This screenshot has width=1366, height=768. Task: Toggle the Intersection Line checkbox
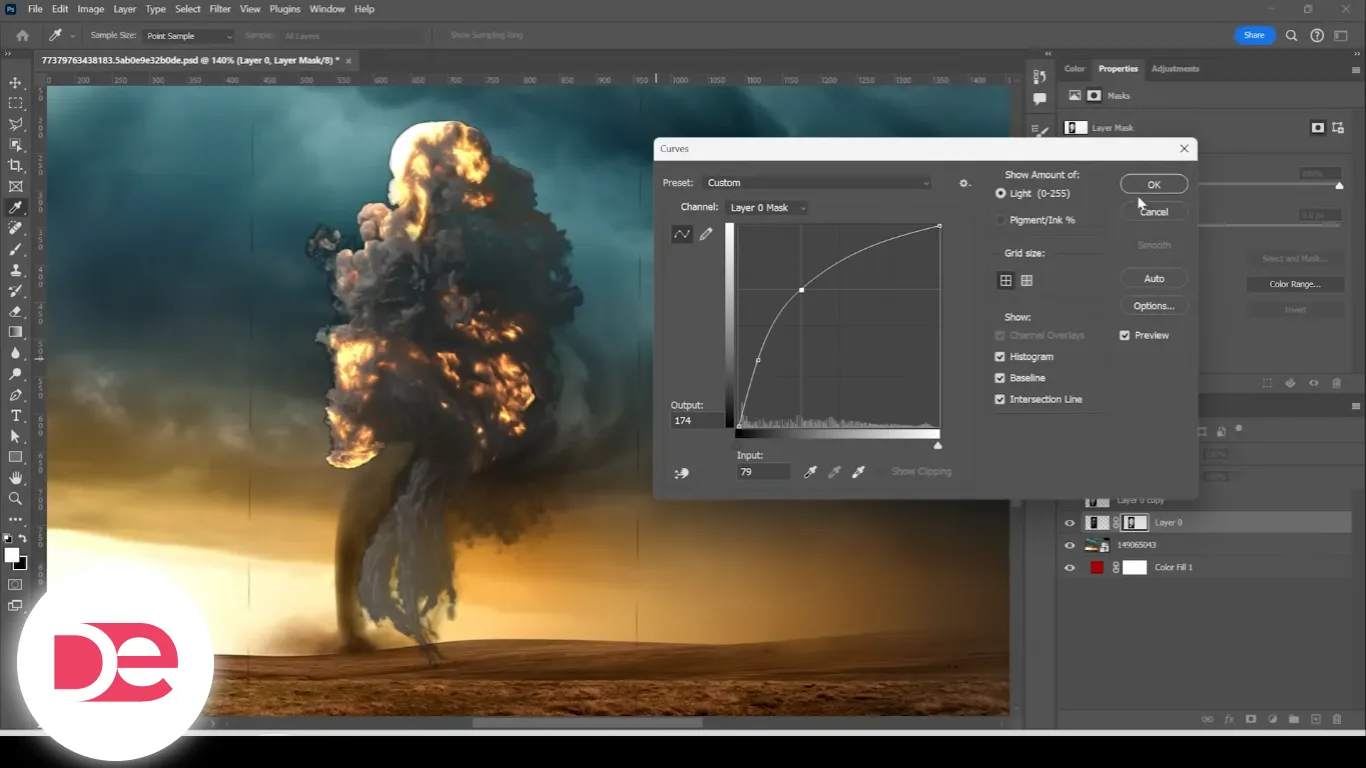tap(1000, 400)
